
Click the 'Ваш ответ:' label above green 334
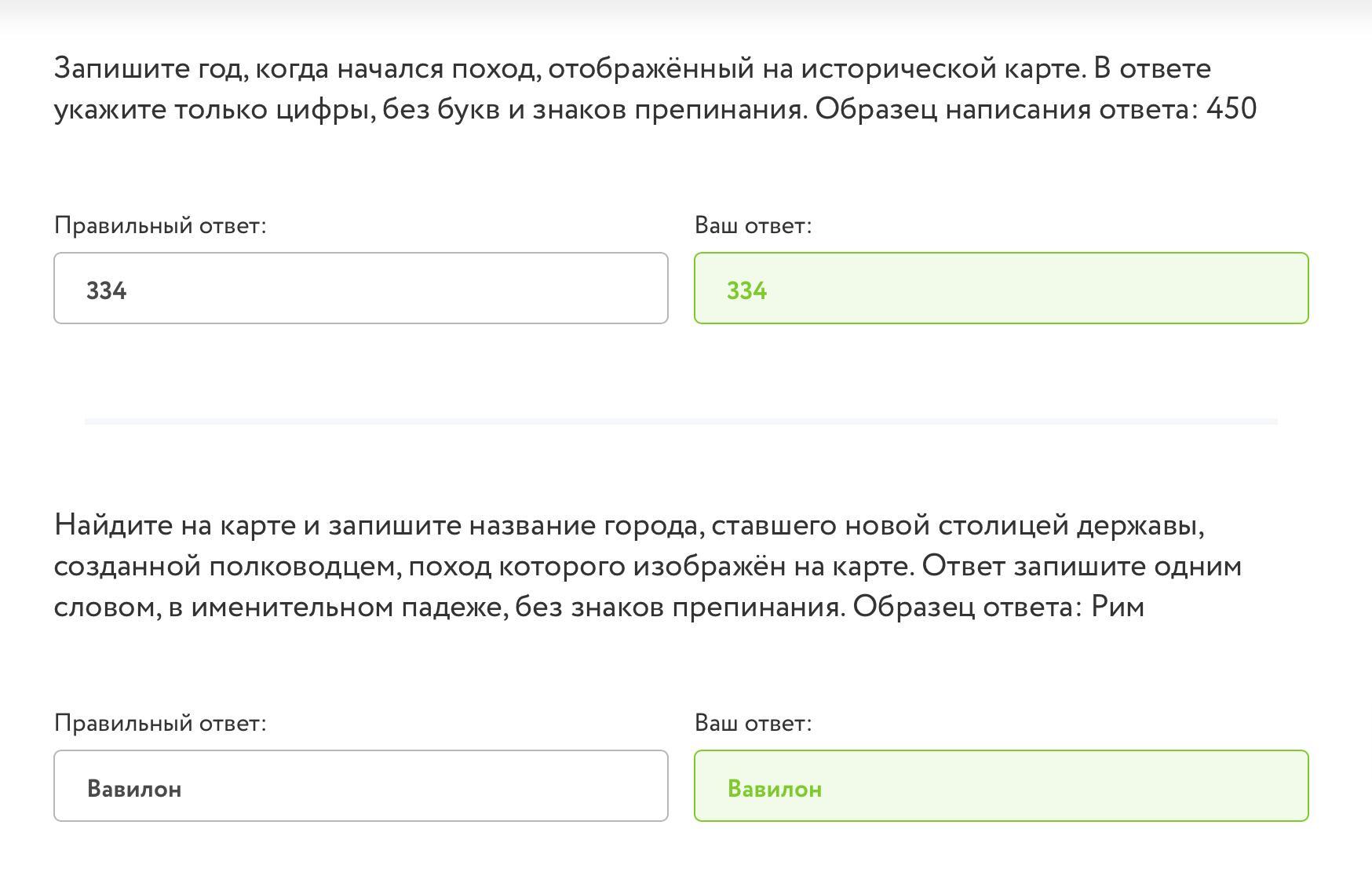click(753, 226)
